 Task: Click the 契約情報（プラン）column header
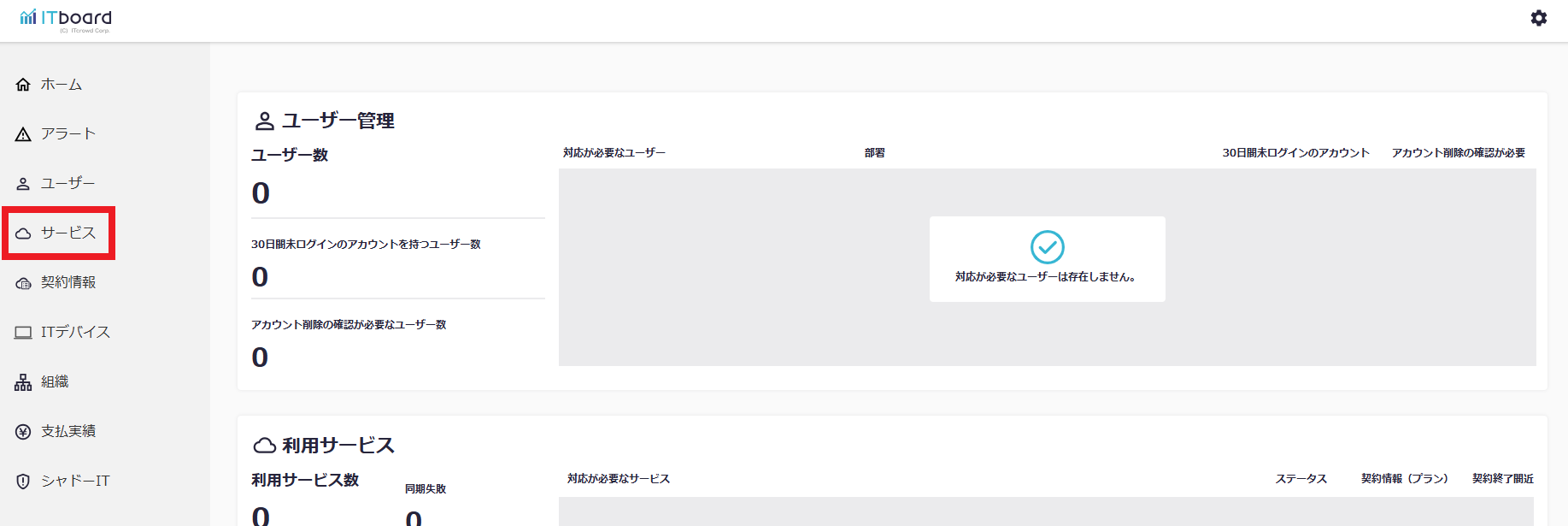pyautogui.click(x=1405, y=479)
